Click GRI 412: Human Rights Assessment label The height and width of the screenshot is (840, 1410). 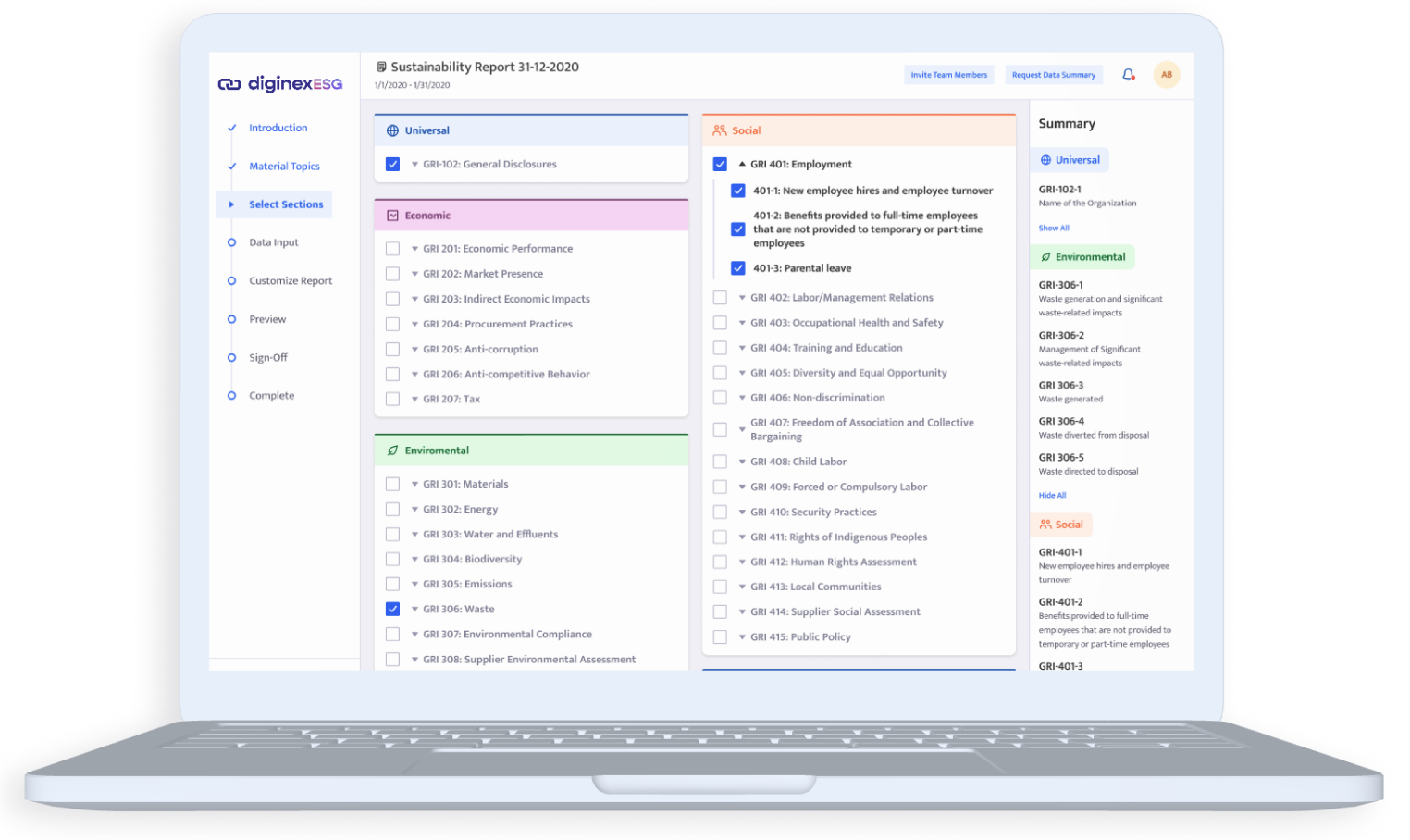(834, 562)
